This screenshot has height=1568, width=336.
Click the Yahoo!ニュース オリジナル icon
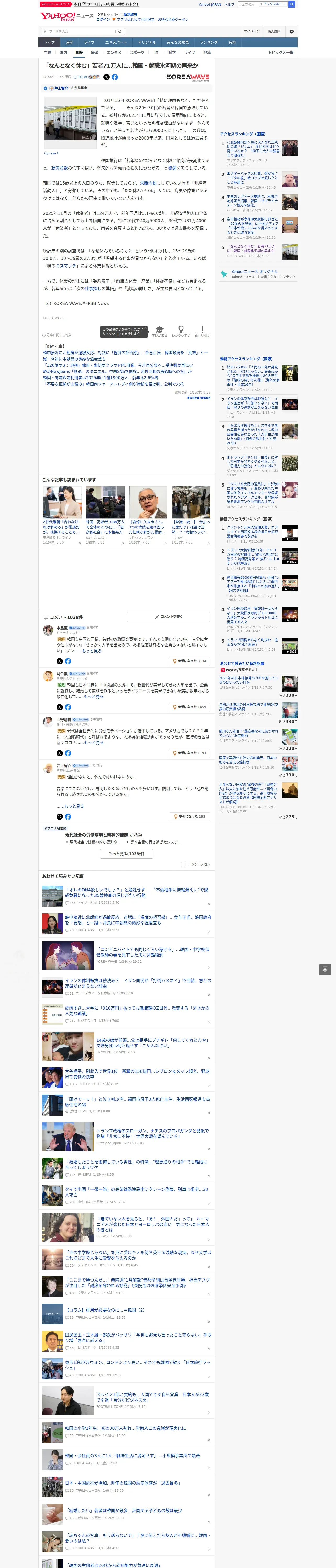(x=225, y=274)
